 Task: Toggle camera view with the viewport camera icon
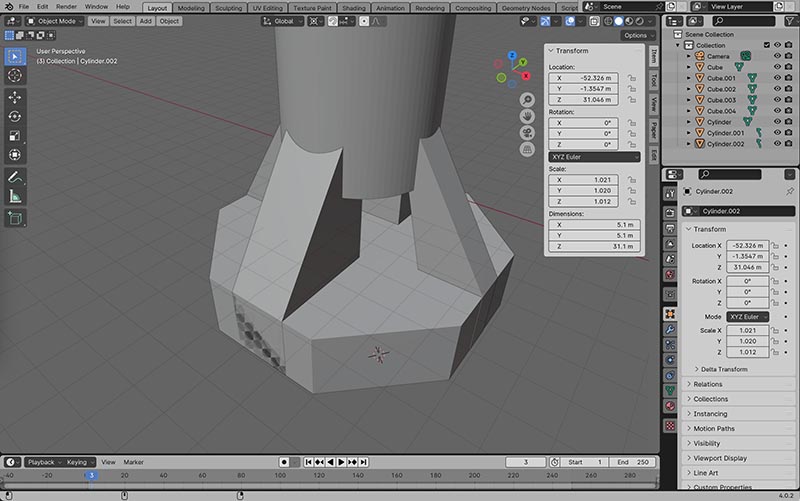[526, 133]
